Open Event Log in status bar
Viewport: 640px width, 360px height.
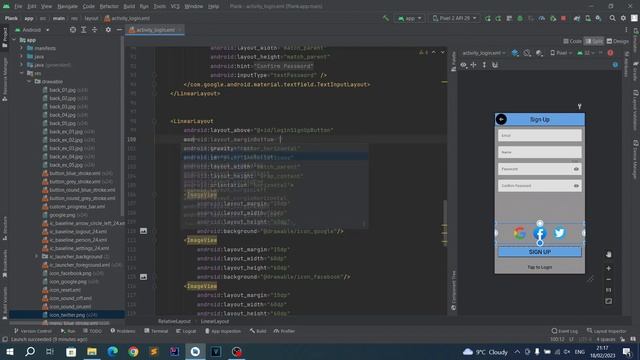tap(564, 331)
